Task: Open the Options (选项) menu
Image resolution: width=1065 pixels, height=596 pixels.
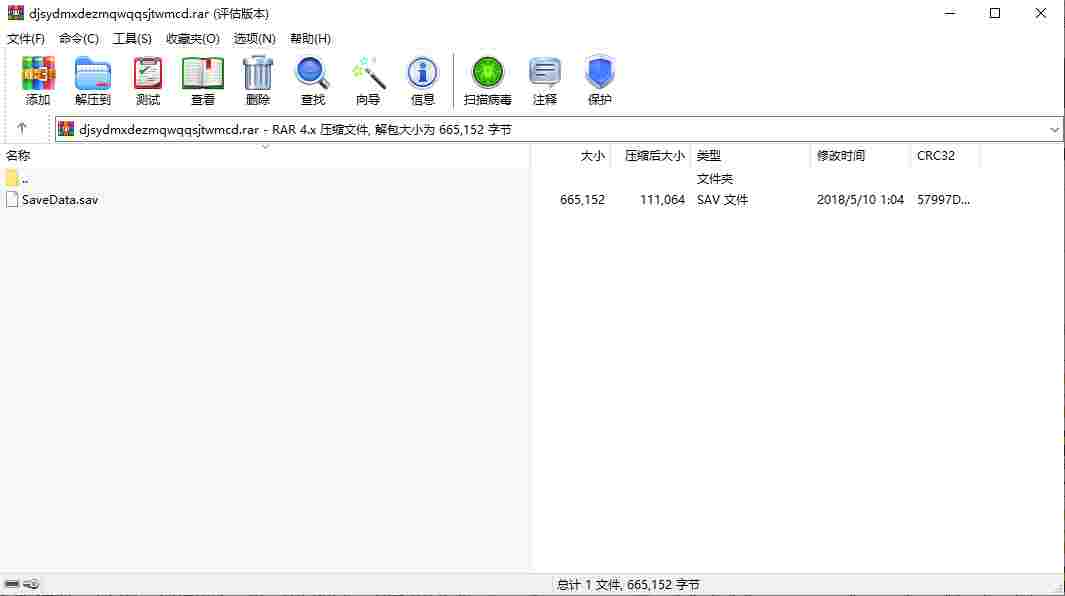Action: point(255,39)
